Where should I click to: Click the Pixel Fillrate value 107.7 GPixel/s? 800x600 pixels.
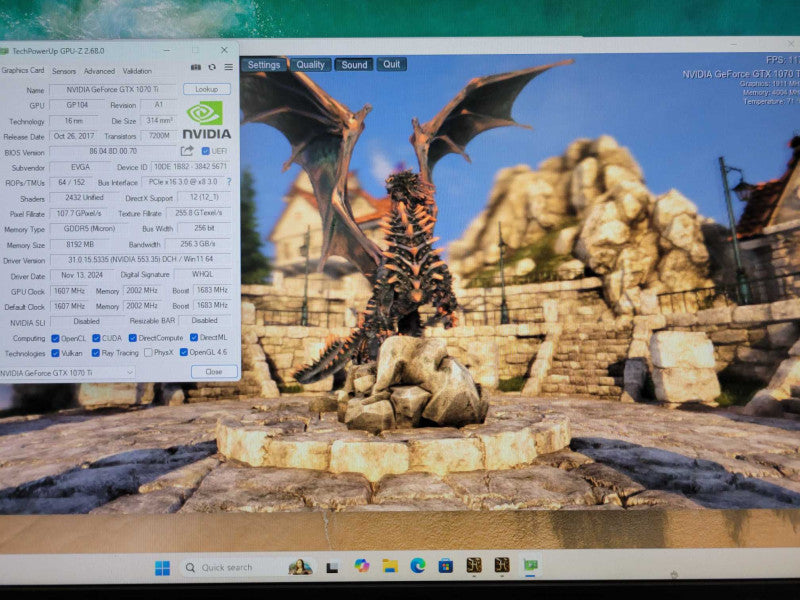(x=79, y=213)
